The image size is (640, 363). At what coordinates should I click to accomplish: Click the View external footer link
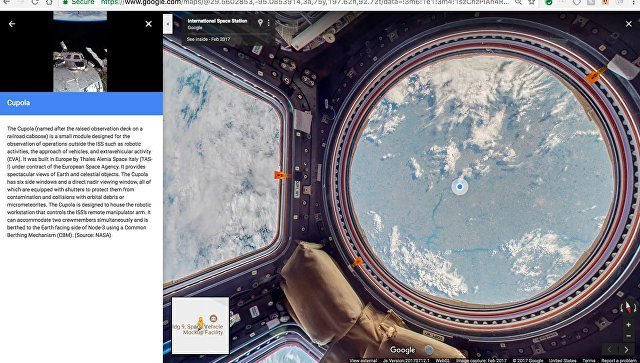(363, 361)
